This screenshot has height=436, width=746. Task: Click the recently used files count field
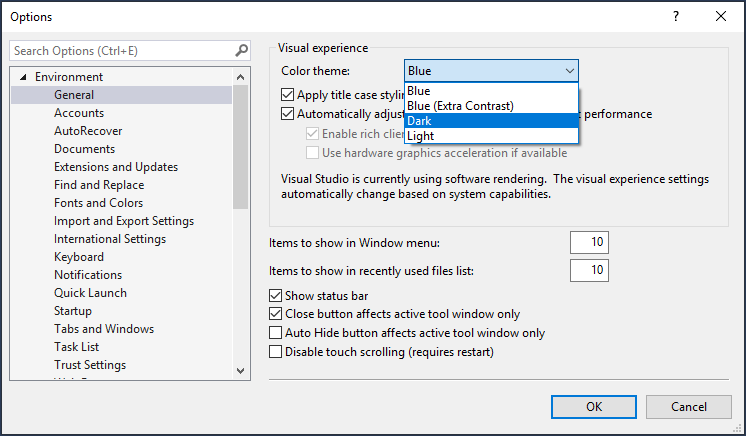tap(589, 270)
